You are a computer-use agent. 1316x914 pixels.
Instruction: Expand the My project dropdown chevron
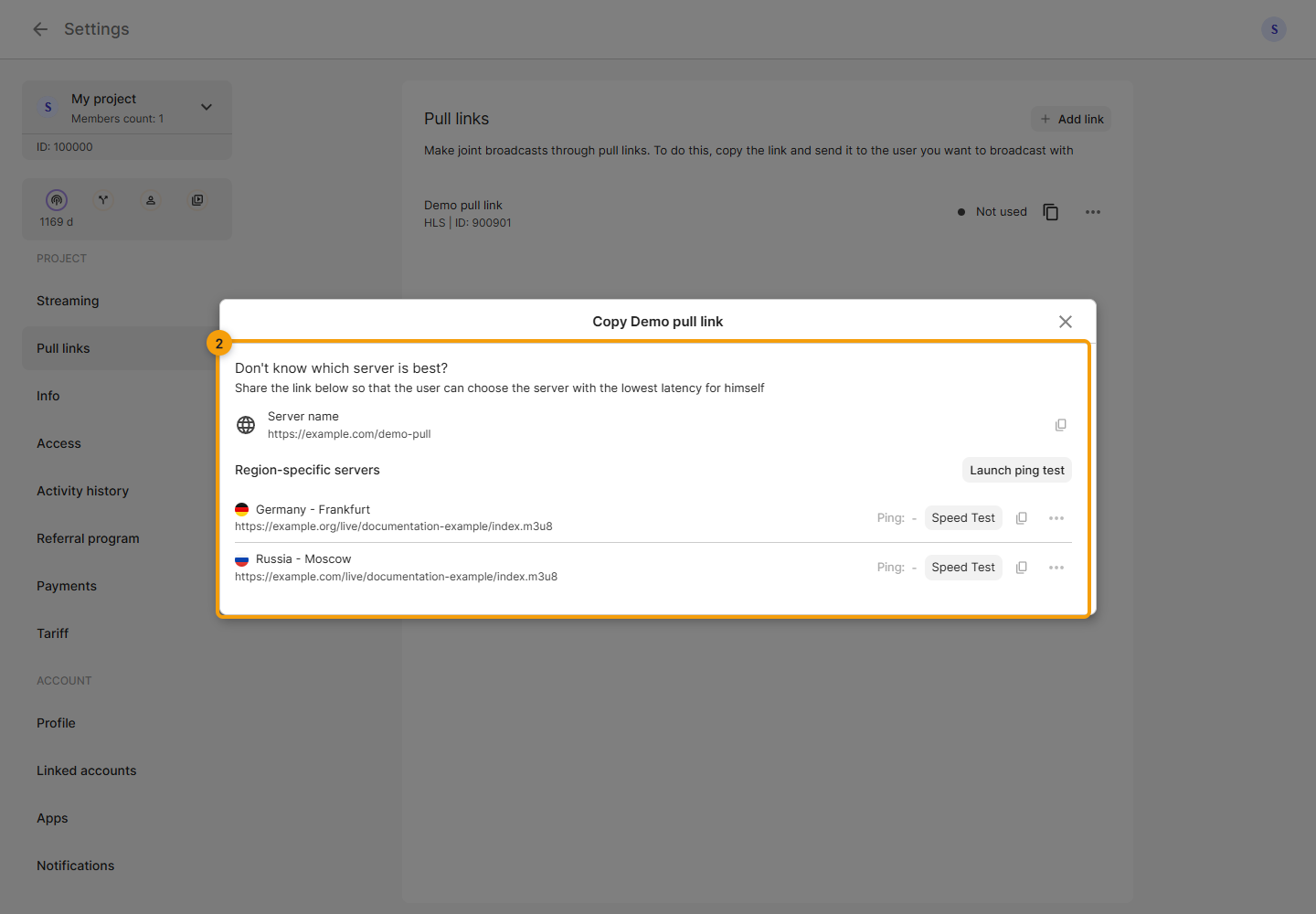click(x=207, y=107)
